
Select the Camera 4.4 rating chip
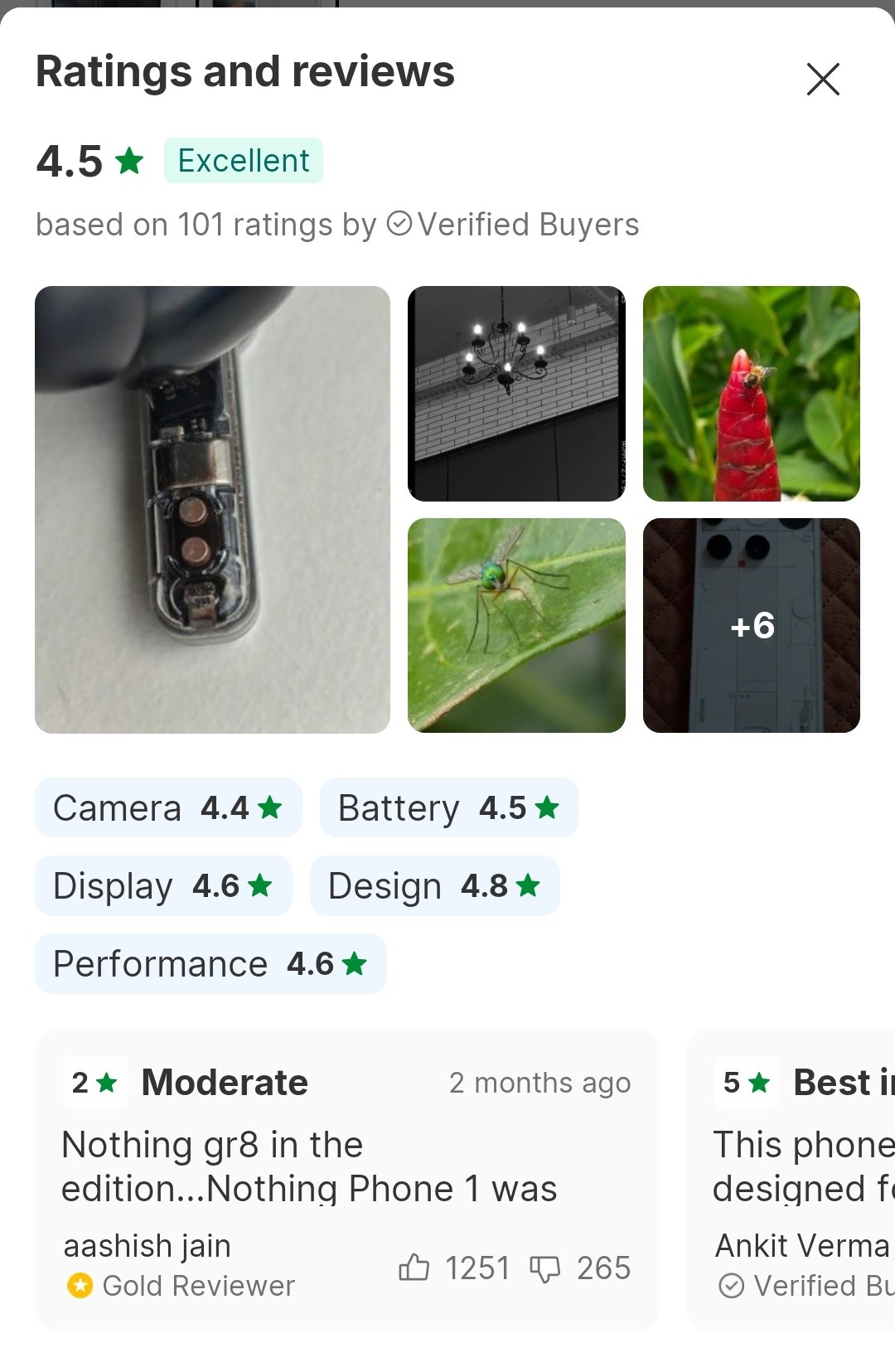pos(168,807)
